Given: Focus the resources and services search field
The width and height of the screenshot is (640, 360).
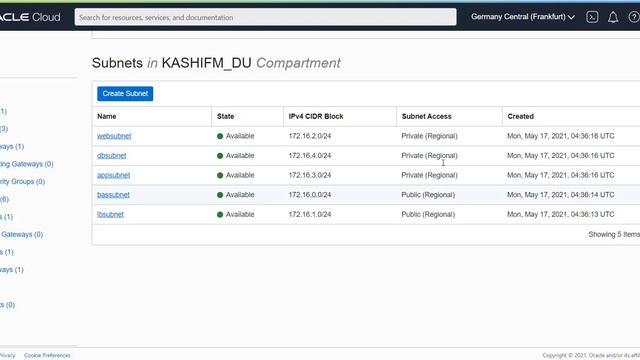Looking at the screenshot, I should pyautogui.click(x=265, y=17).
